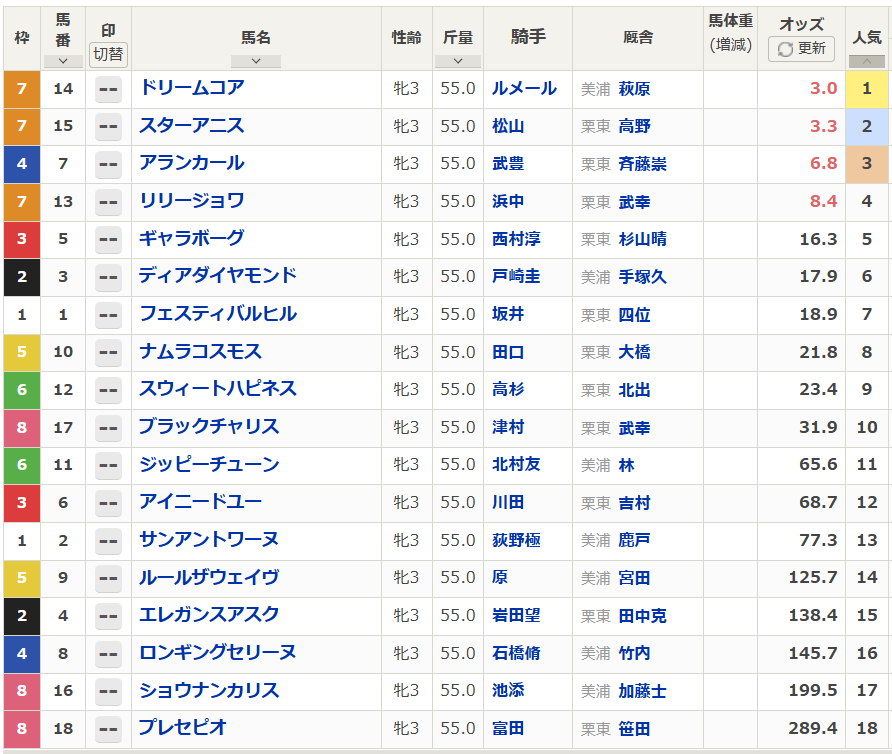Sort by 斤量 using the dropdown arrow
892x754 pixels.
point(458,61)
